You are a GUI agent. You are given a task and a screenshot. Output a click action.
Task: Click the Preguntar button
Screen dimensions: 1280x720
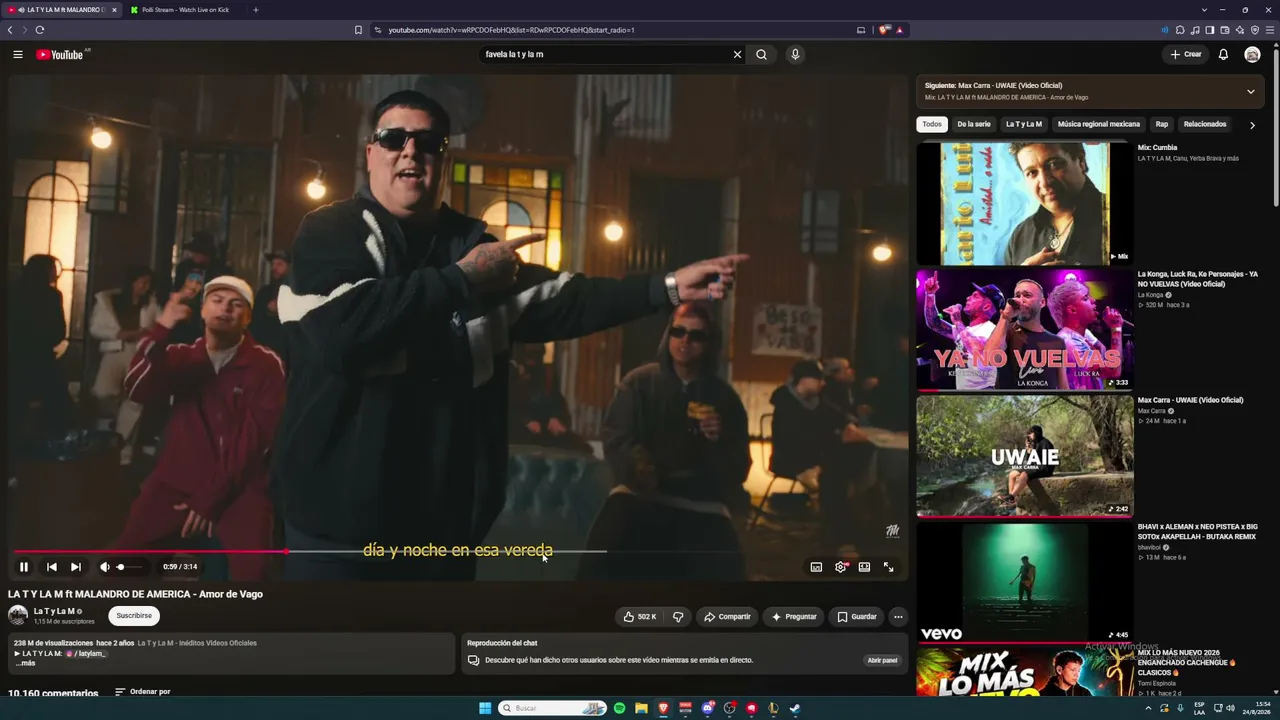[x=794, y=617]
